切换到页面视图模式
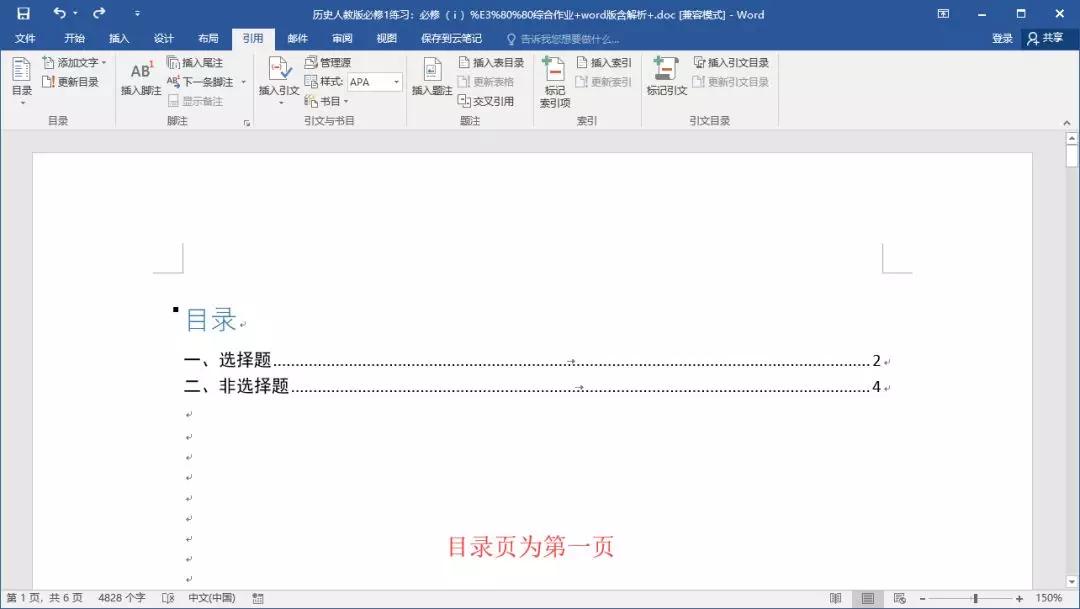 [x=867, y=596]
